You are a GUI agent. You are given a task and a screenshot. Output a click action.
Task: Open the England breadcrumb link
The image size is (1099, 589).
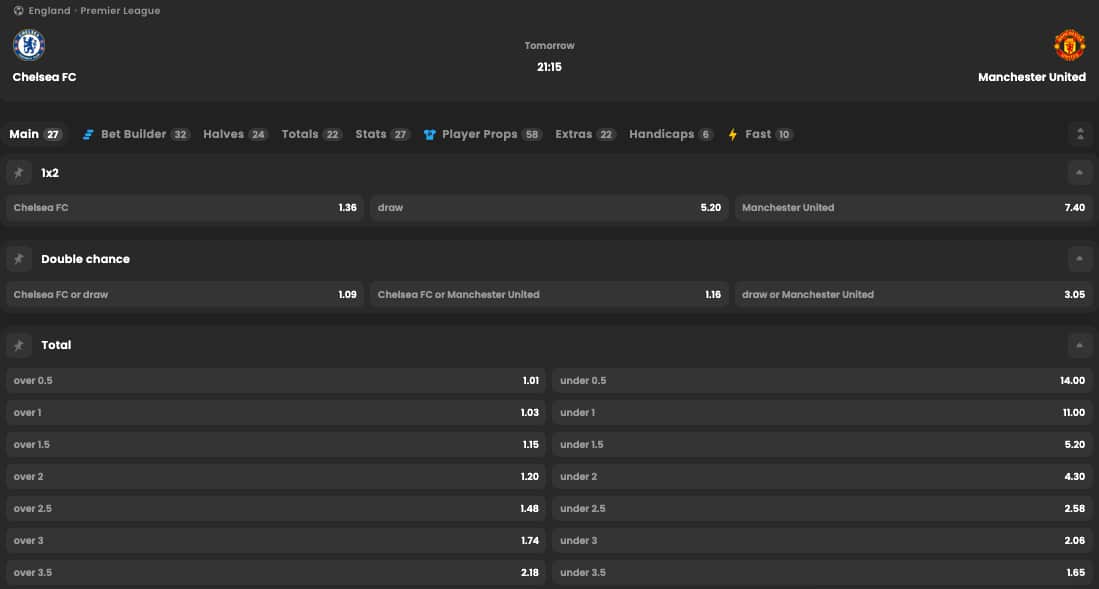(x=49, y=11)
